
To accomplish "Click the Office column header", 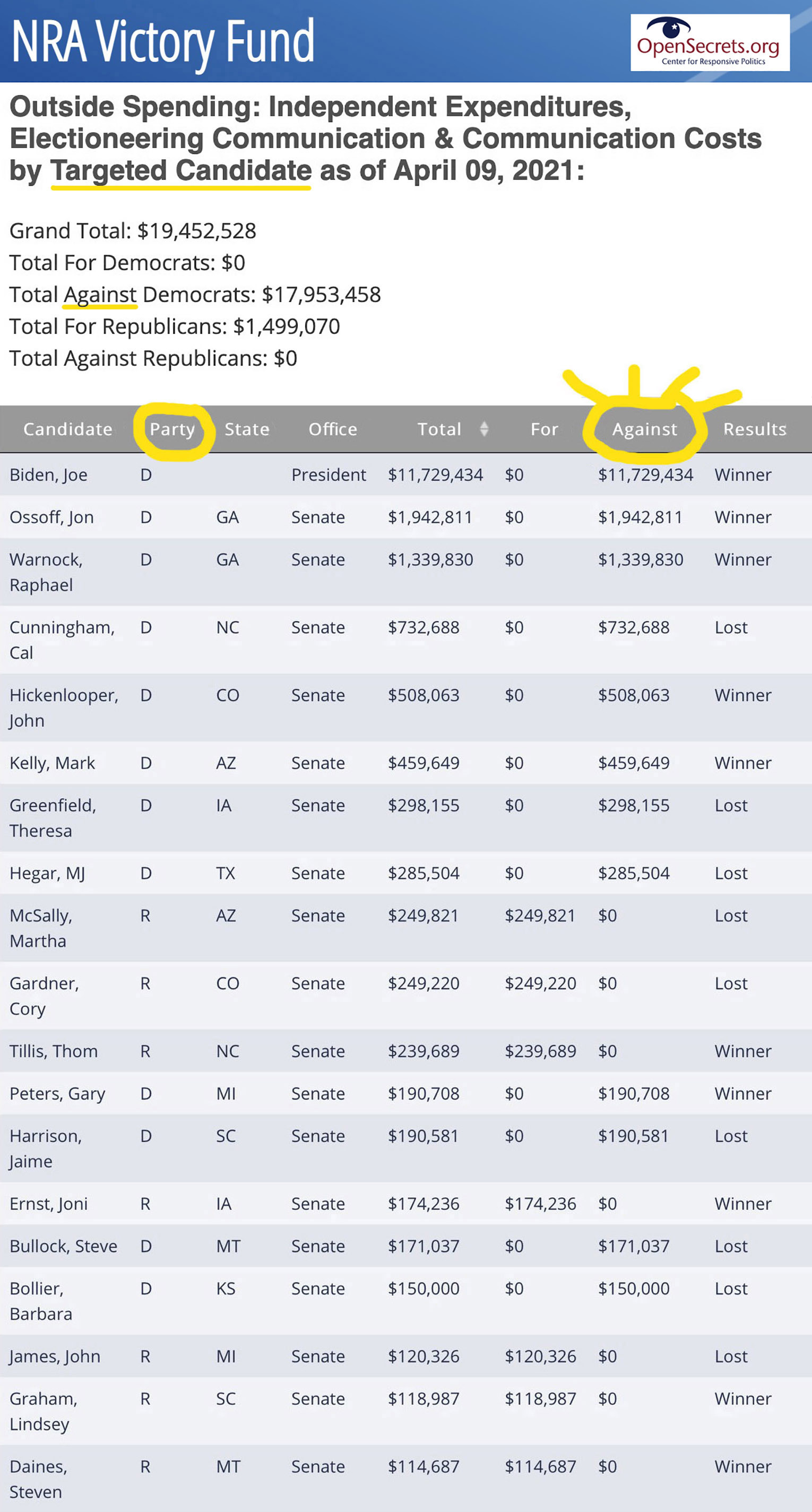I will [x=333, y=429].
